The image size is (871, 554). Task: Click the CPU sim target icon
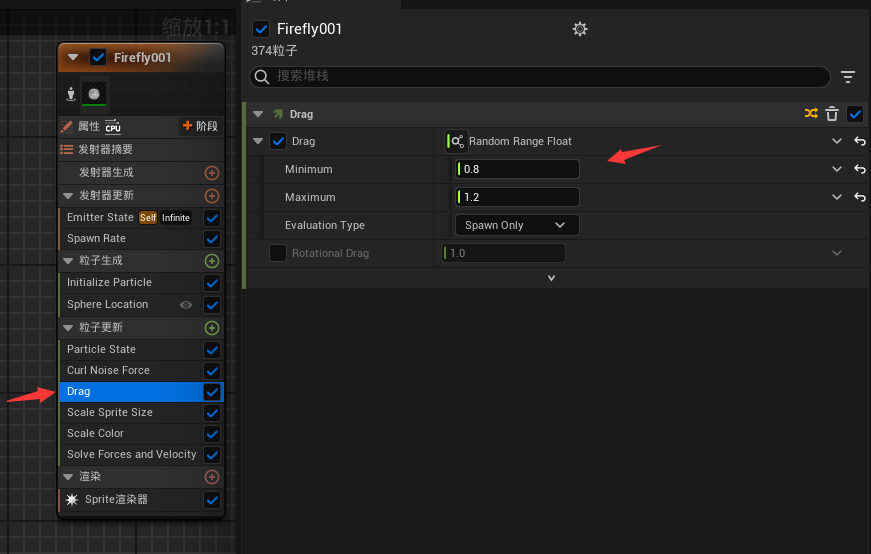[113, 127]
